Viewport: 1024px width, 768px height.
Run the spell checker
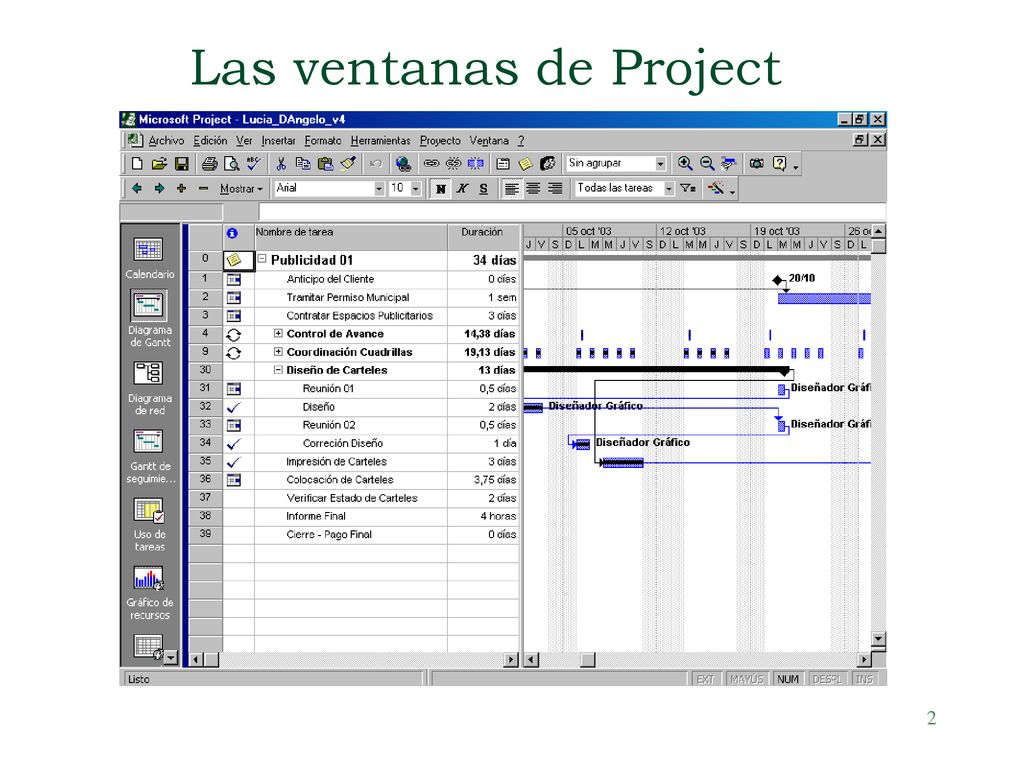tap(253, 164)
